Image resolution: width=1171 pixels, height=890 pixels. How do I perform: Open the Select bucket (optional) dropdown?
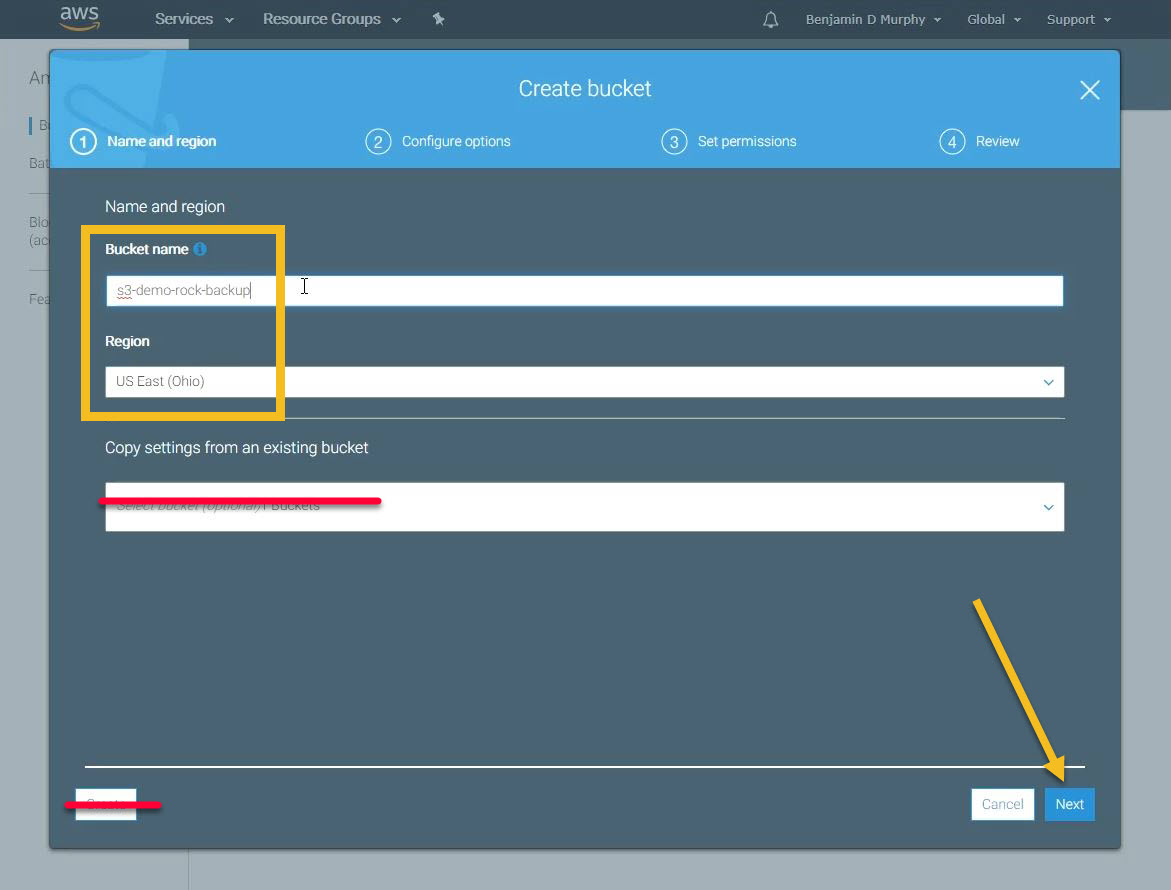584,507
